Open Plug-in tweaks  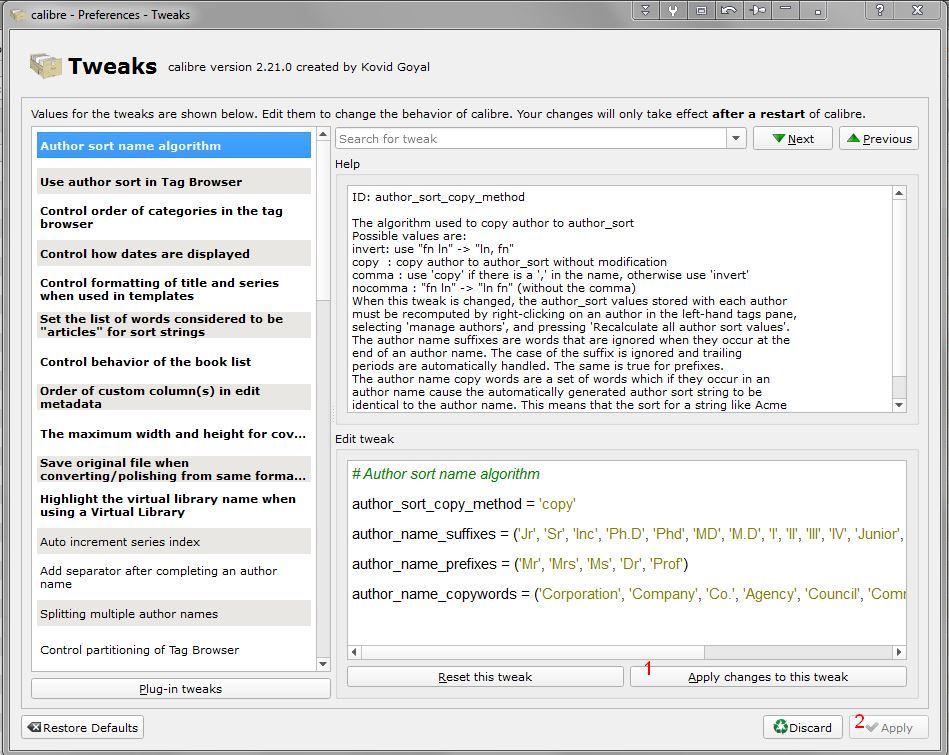180,689
